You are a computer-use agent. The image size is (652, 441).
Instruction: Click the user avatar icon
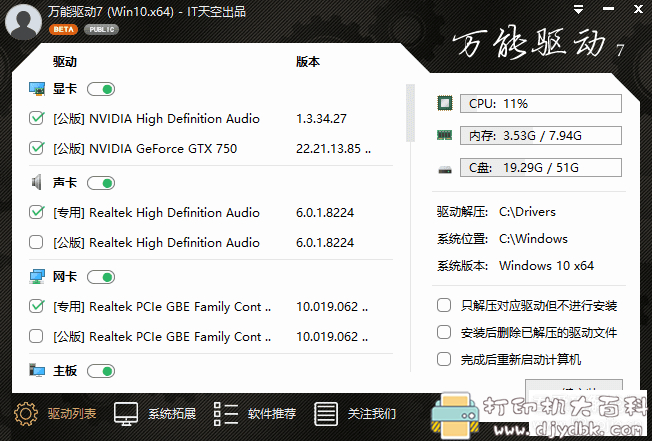(x=23, y=22)
